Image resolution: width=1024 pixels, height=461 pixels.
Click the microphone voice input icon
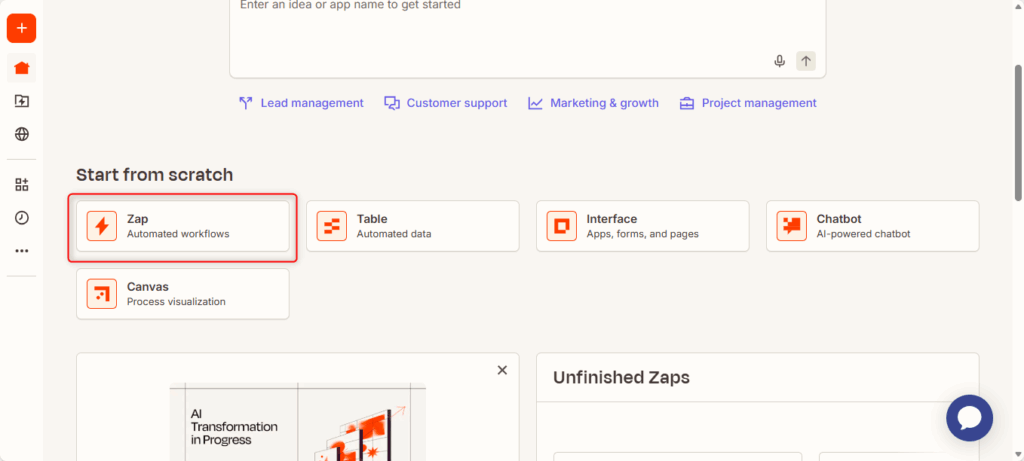click(779, 61)
